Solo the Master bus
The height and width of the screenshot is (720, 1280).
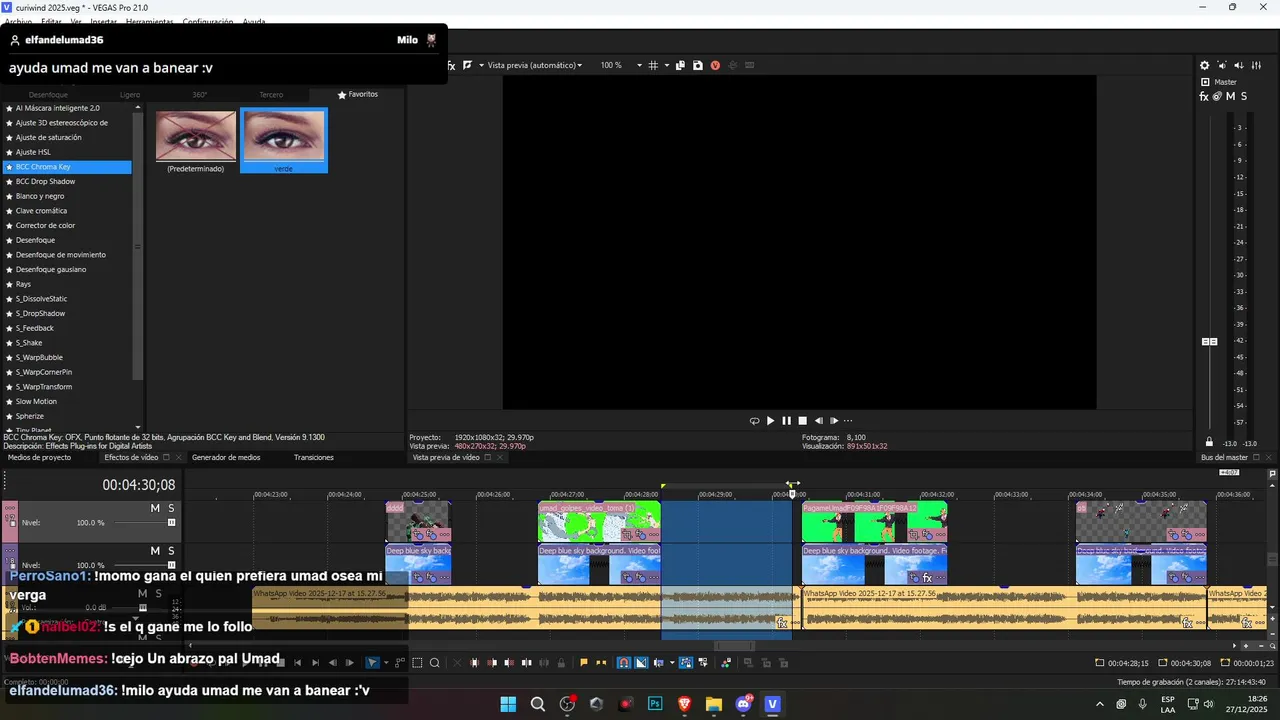click(x=1243, y=96)
